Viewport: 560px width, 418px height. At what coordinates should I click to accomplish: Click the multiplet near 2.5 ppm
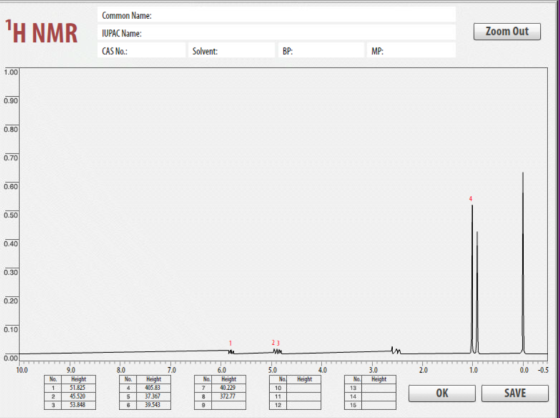click(x=396, y=350)
